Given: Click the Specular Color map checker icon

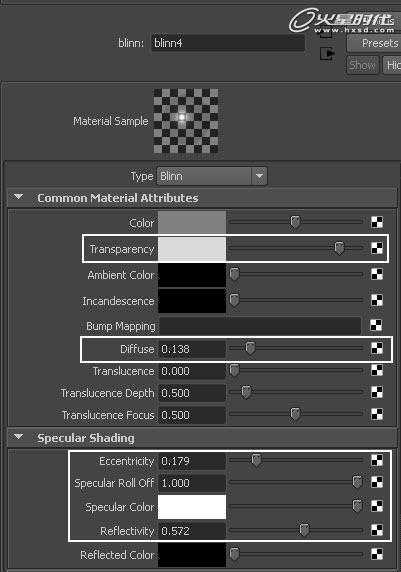Looking at the screenshot, I should [377, 506].
